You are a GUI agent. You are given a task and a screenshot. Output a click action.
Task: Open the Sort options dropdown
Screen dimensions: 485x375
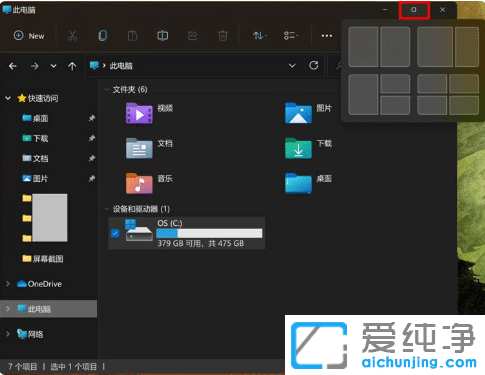[x=259, y=36]
